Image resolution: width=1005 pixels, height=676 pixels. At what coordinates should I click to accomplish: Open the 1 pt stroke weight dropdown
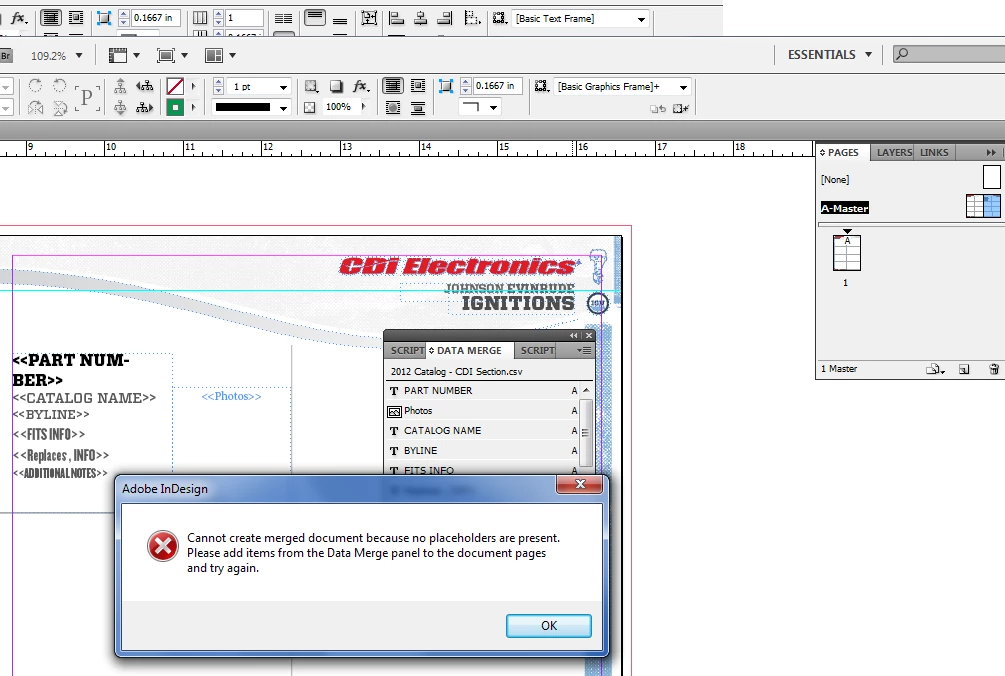point(283,87)
